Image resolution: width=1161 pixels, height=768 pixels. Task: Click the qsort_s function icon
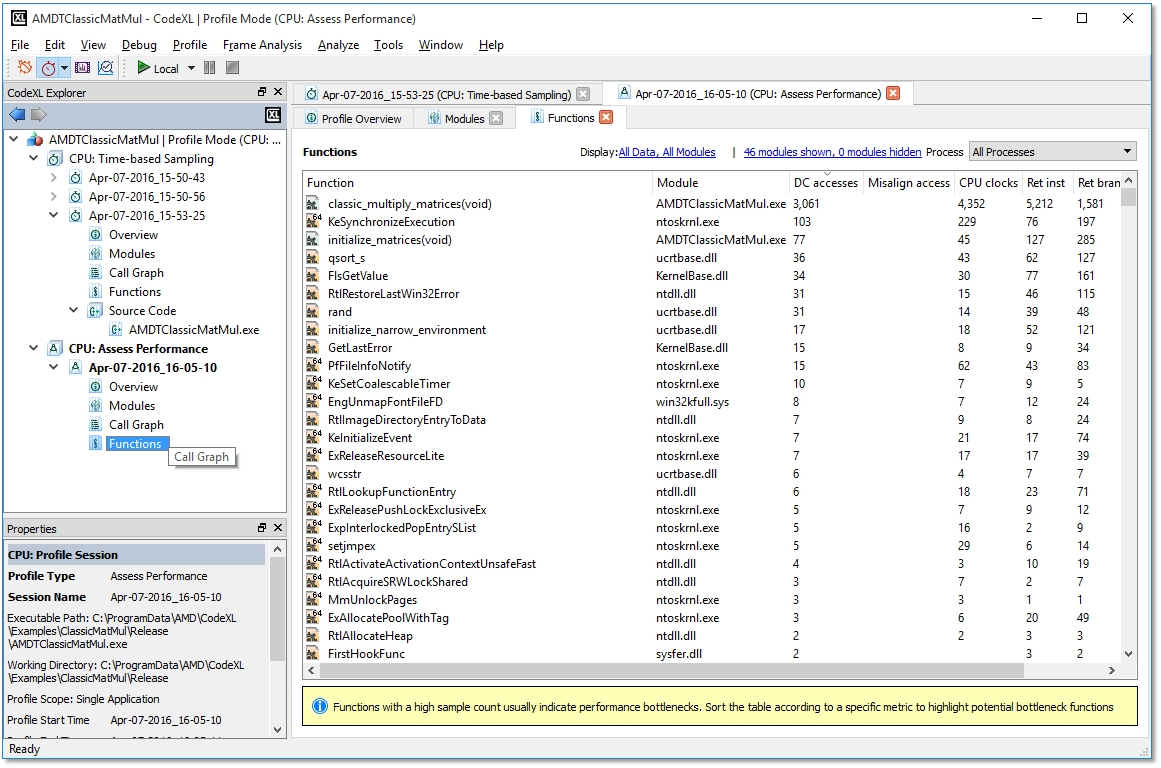coord(313,258)
